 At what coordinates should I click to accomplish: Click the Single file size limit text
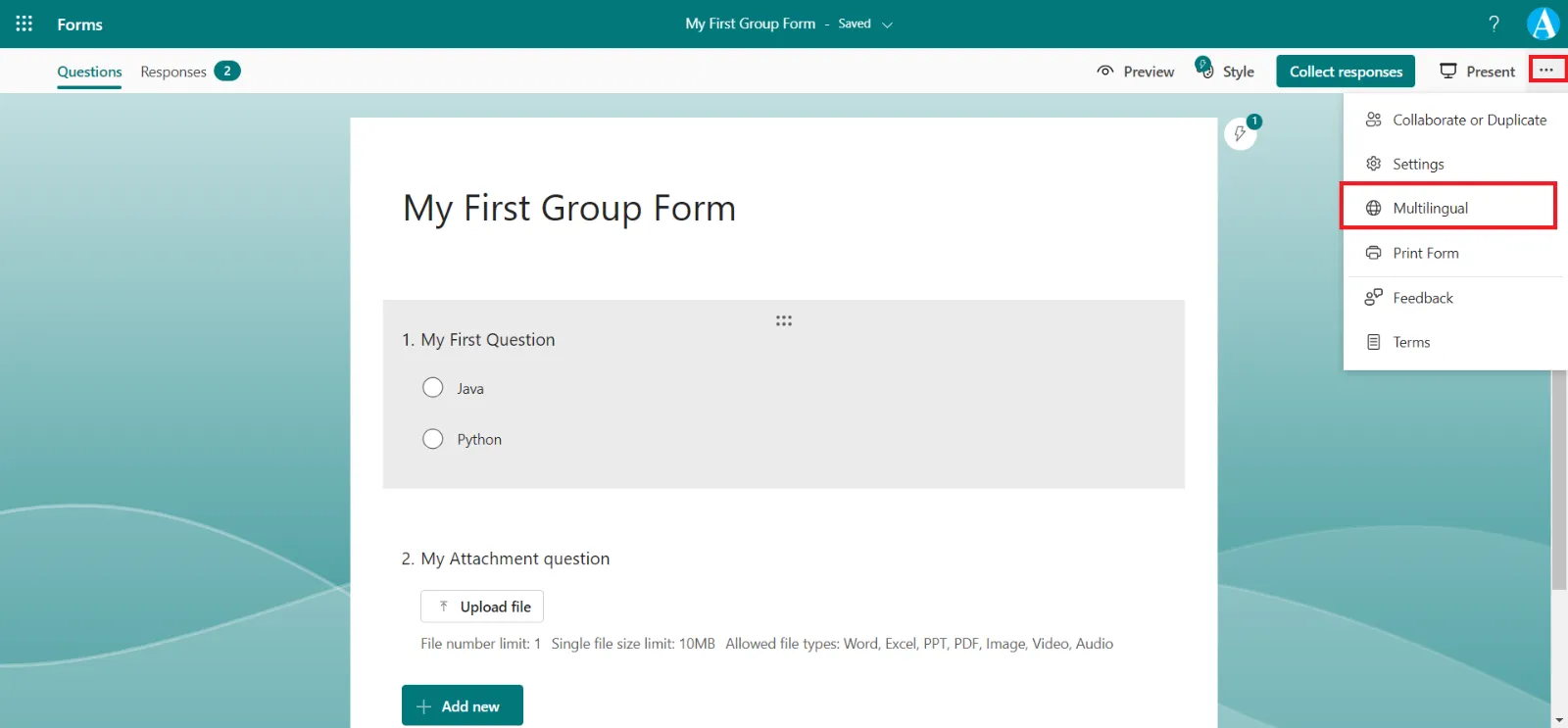pos(633,644)
